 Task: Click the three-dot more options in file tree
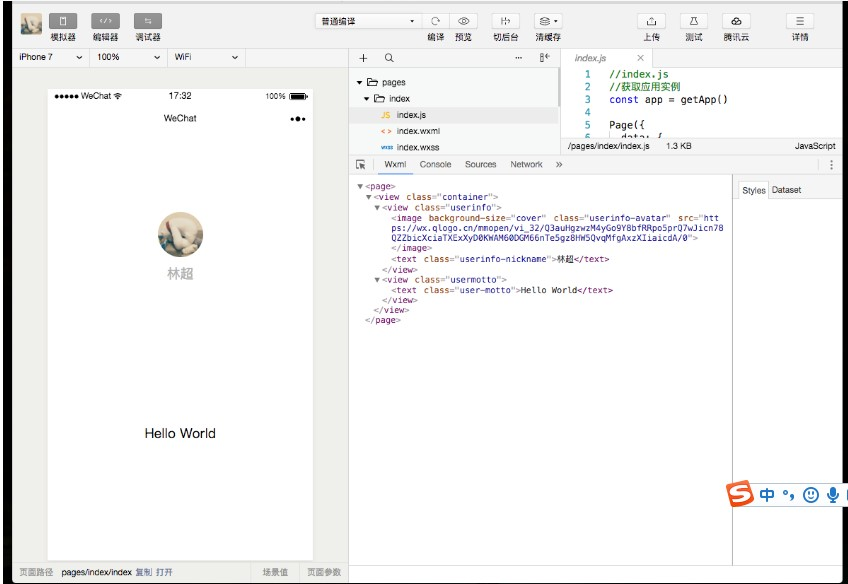pyautogui.click(x=519, y=58)
